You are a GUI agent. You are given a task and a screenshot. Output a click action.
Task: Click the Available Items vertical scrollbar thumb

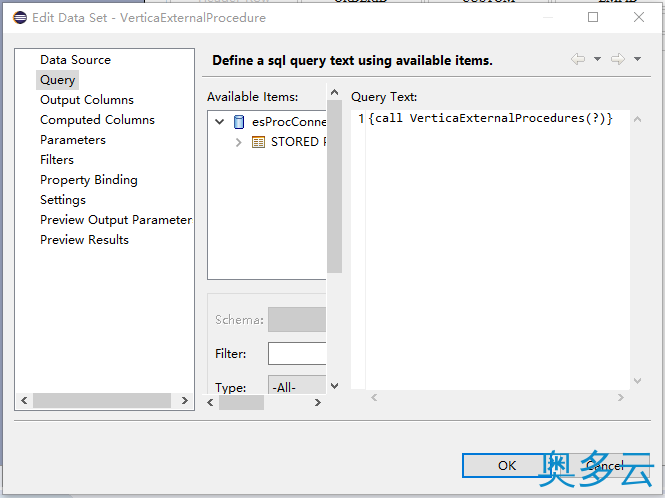(x=335, y=187)
